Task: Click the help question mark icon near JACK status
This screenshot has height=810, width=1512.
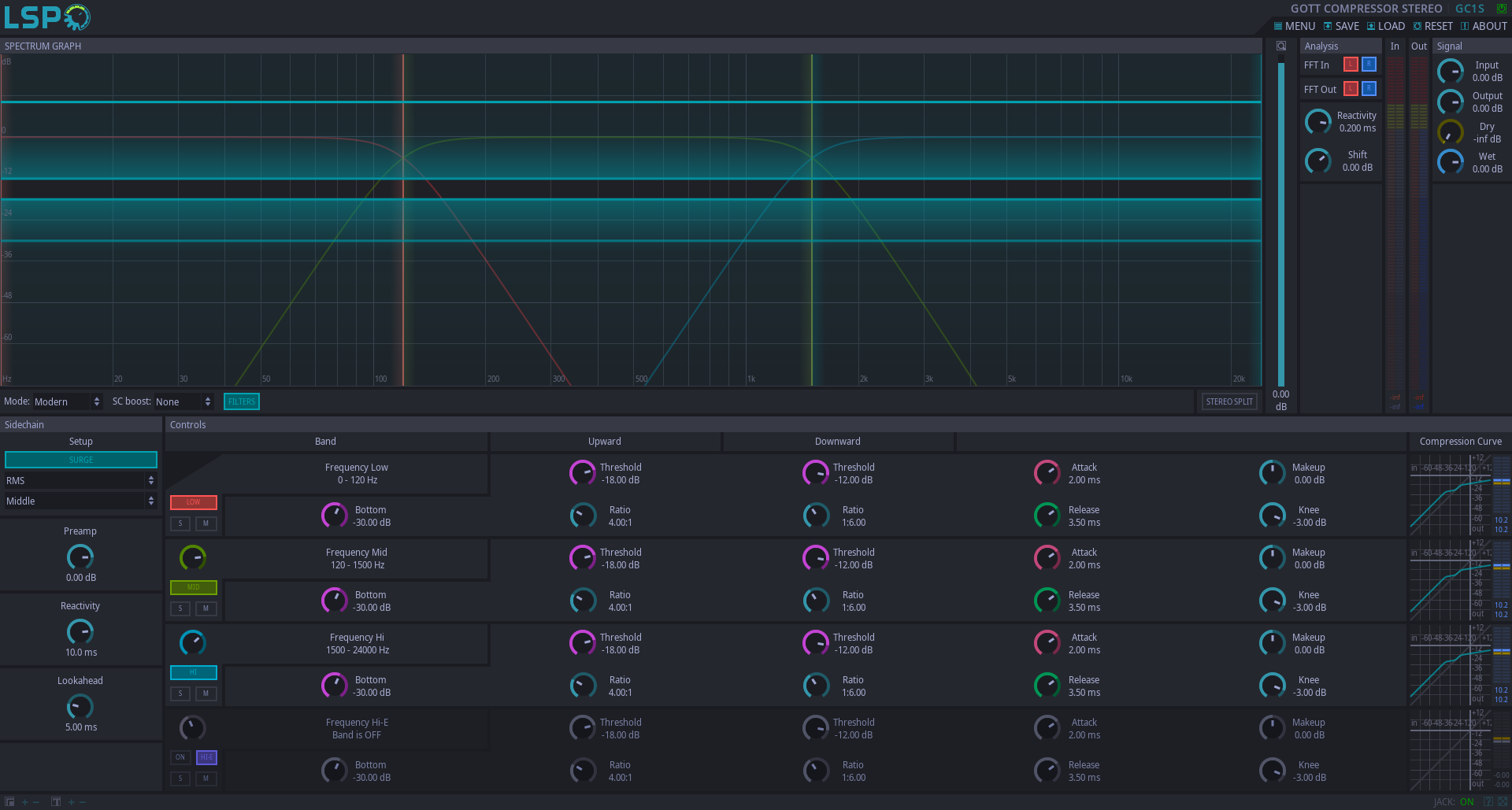Action: [1488, 802]
